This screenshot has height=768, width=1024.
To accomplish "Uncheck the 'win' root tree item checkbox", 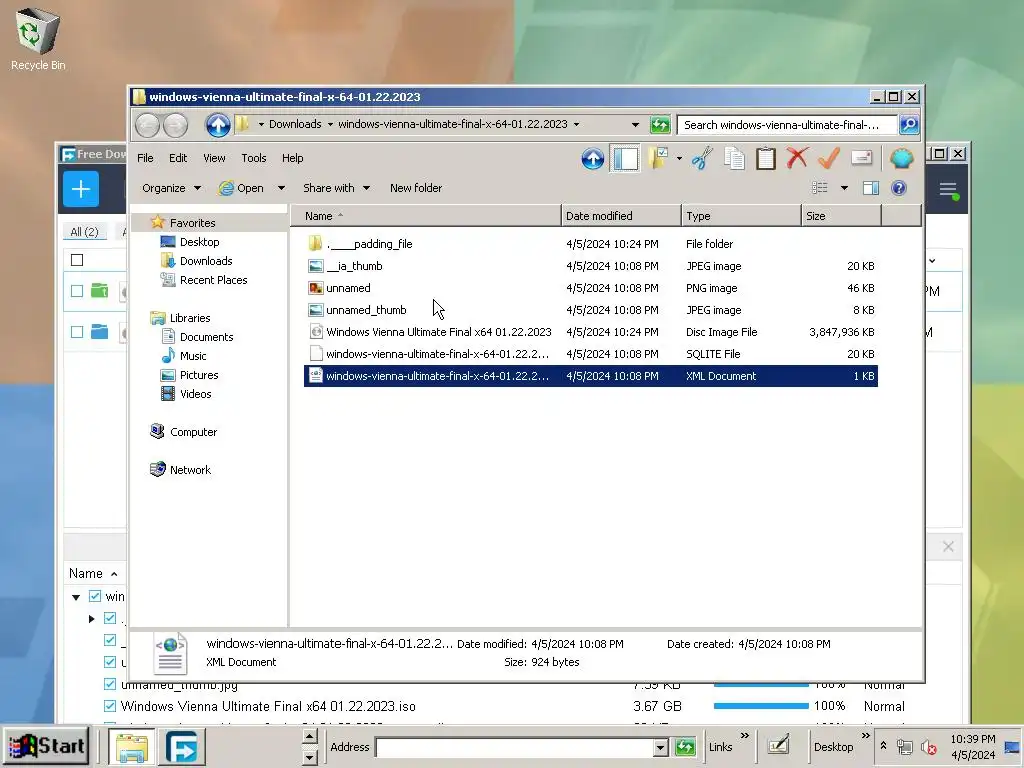I will 95,596.
